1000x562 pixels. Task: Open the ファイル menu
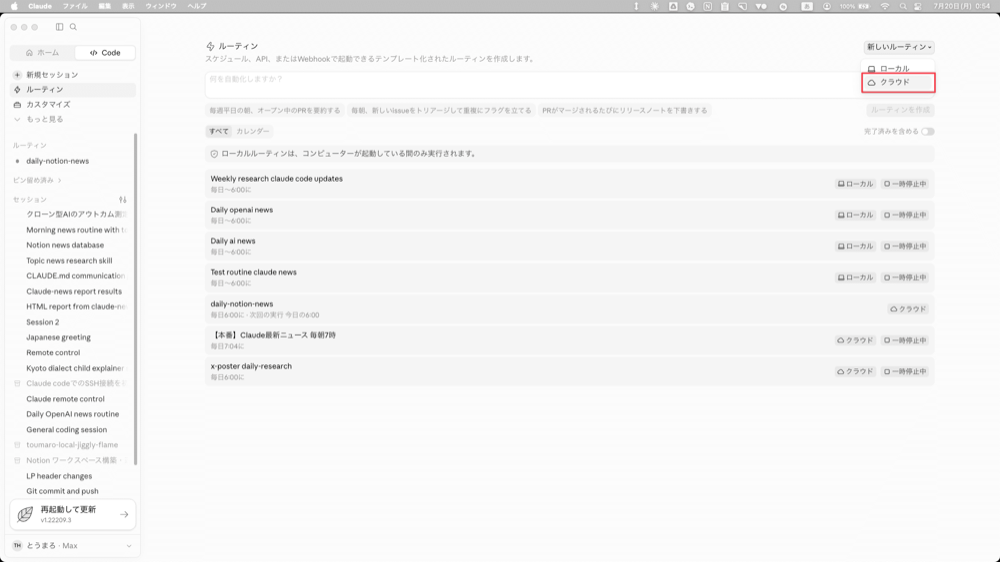(75, 6)
